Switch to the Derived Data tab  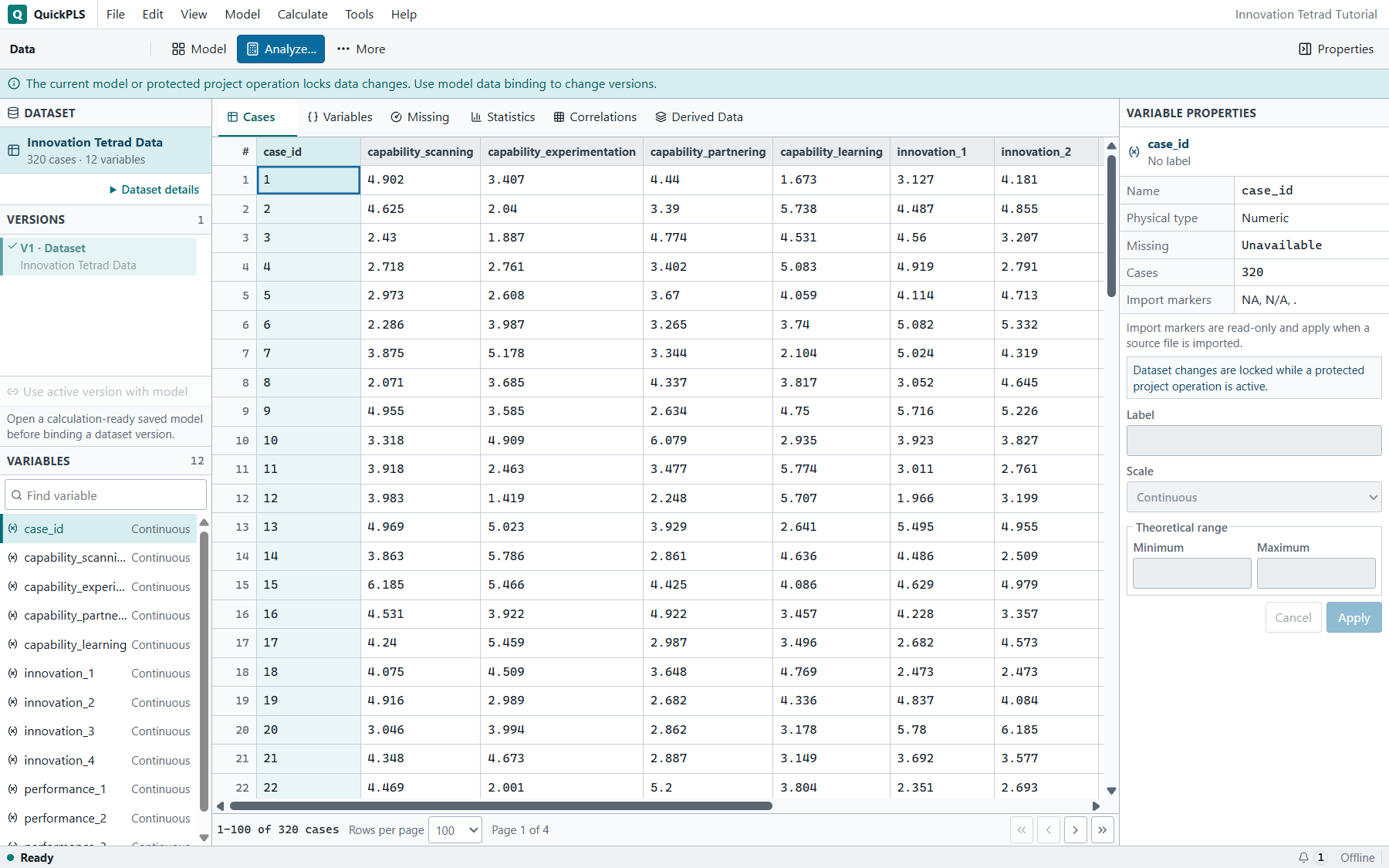coord(699,117)
